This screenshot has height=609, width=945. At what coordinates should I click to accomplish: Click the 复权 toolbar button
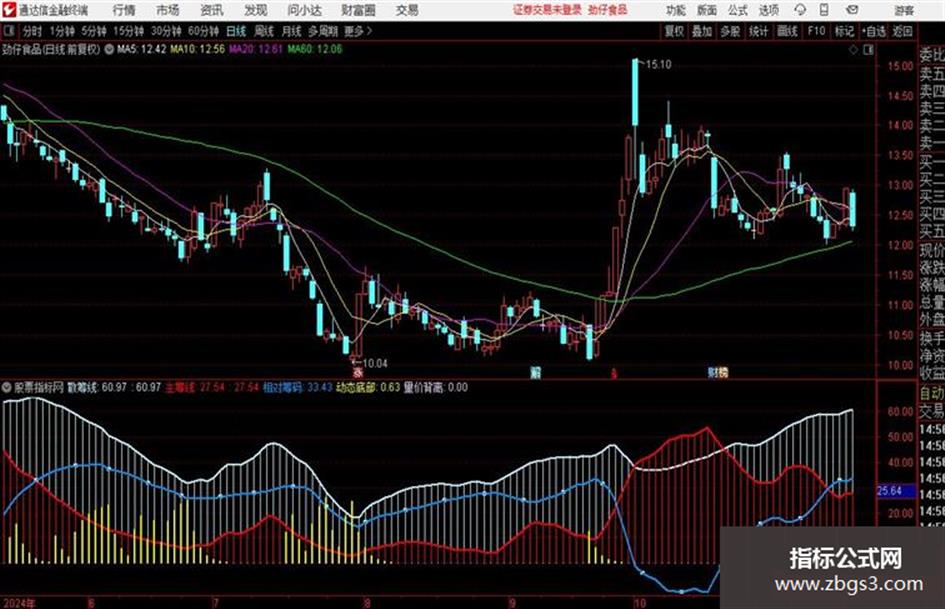point(674,31)
